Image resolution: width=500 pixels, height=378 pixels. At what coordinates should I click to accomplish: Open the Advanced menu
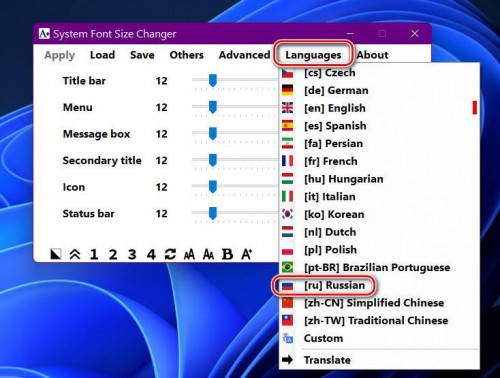[x=244, y=55]
